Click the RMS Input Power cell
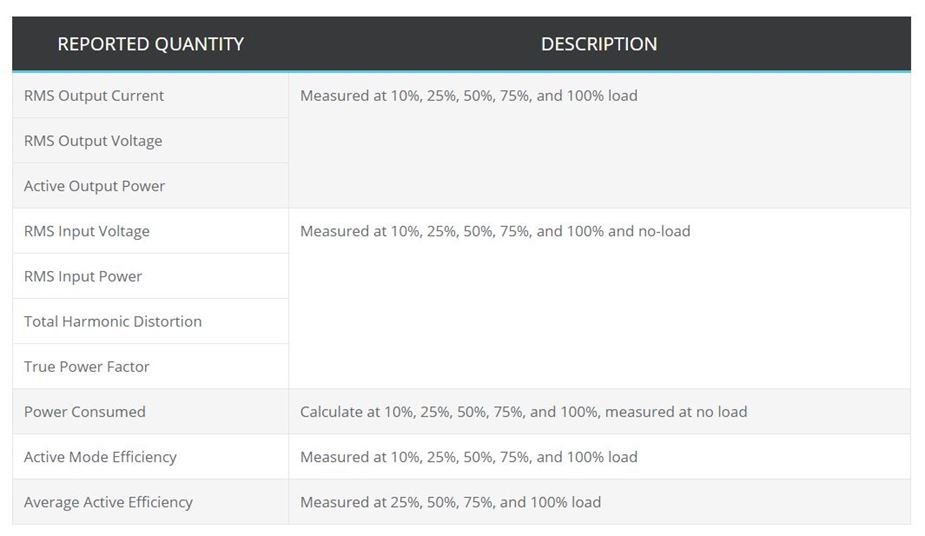The width and height of the screenshot is (925, 536). click(83, 276)
